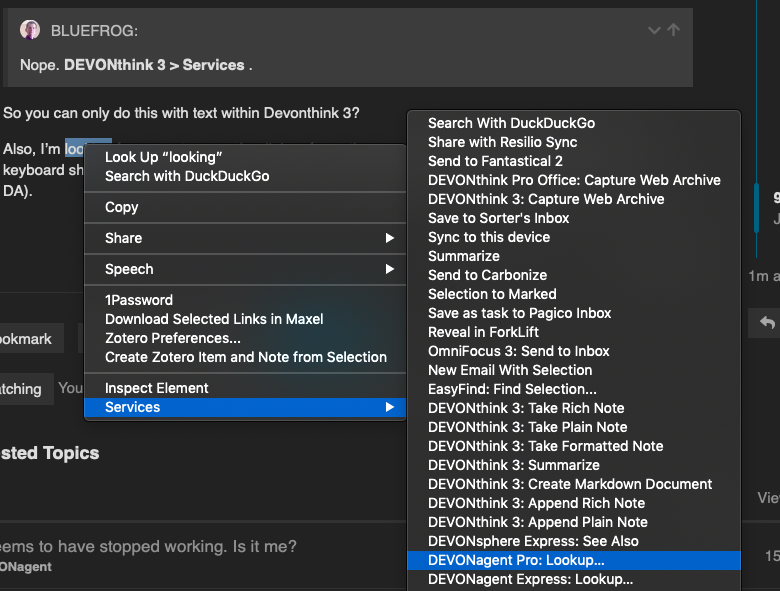Choose Look Up "looking" in context menu
780x591 pixels.
click(245, 157)
